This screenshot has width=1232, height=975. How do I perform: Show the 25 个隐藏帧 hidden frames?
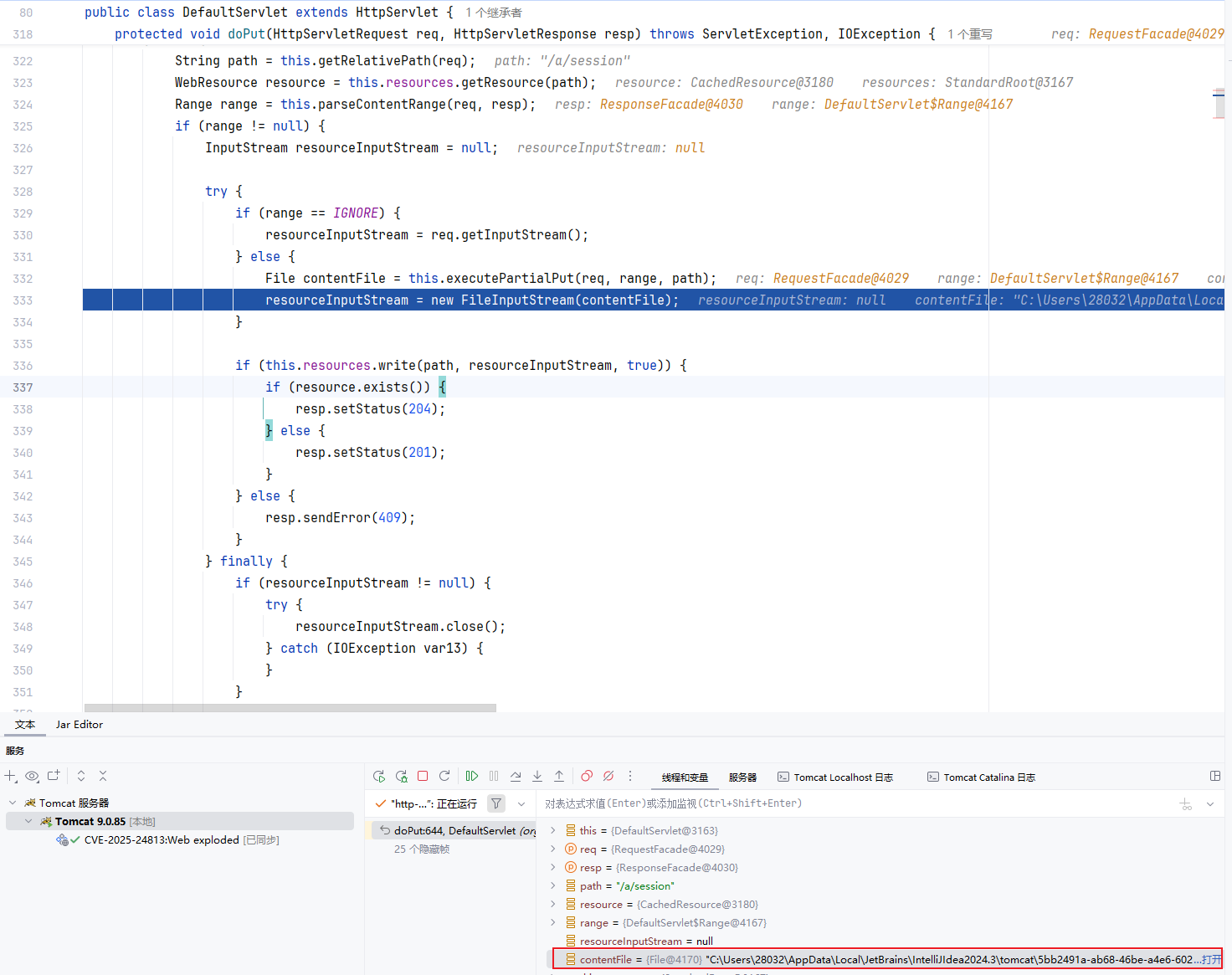point(422,849)
